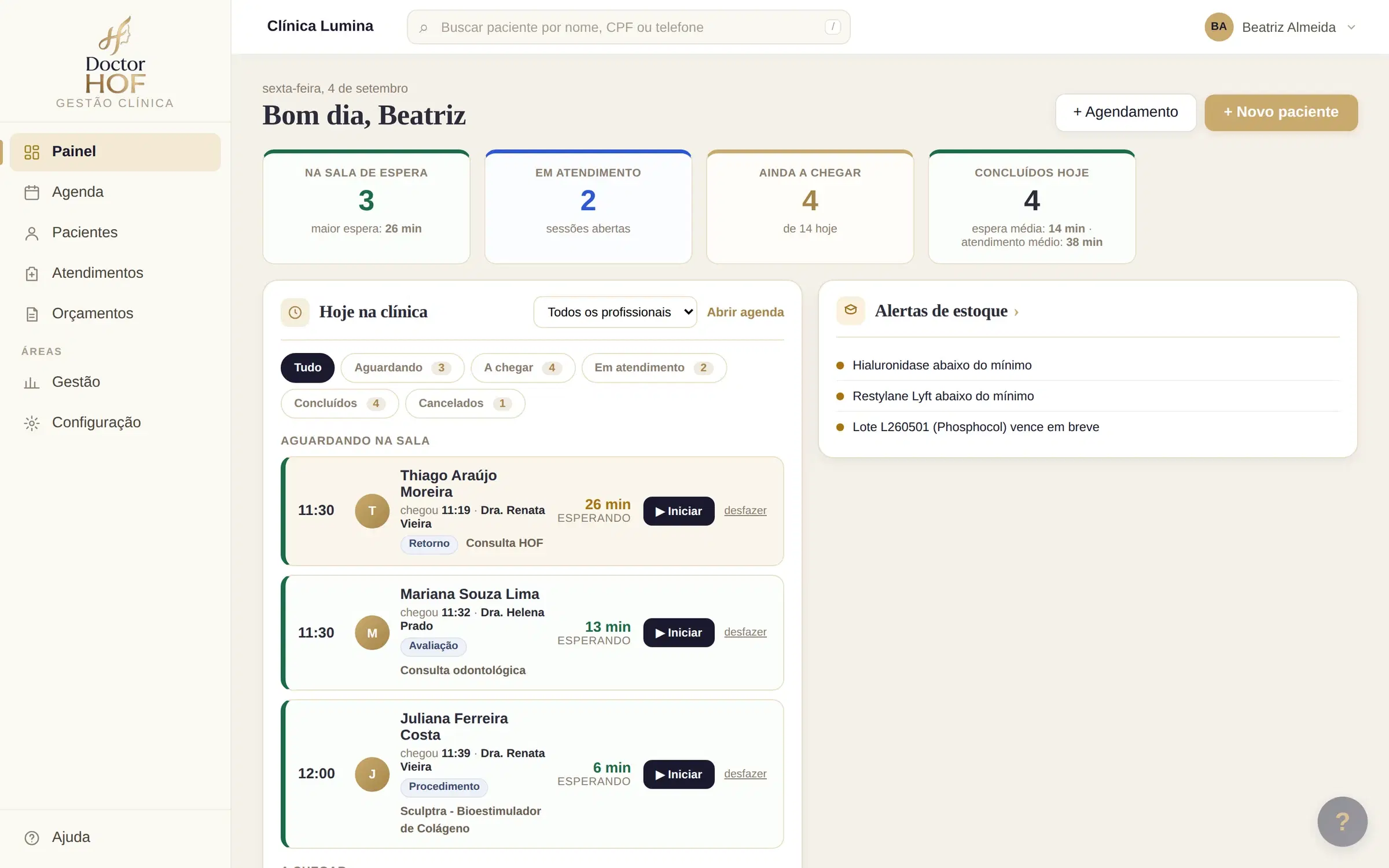Screen dimensions: 1389x868
Task: Open the Gestão chart icon
Action: [32, 382]
